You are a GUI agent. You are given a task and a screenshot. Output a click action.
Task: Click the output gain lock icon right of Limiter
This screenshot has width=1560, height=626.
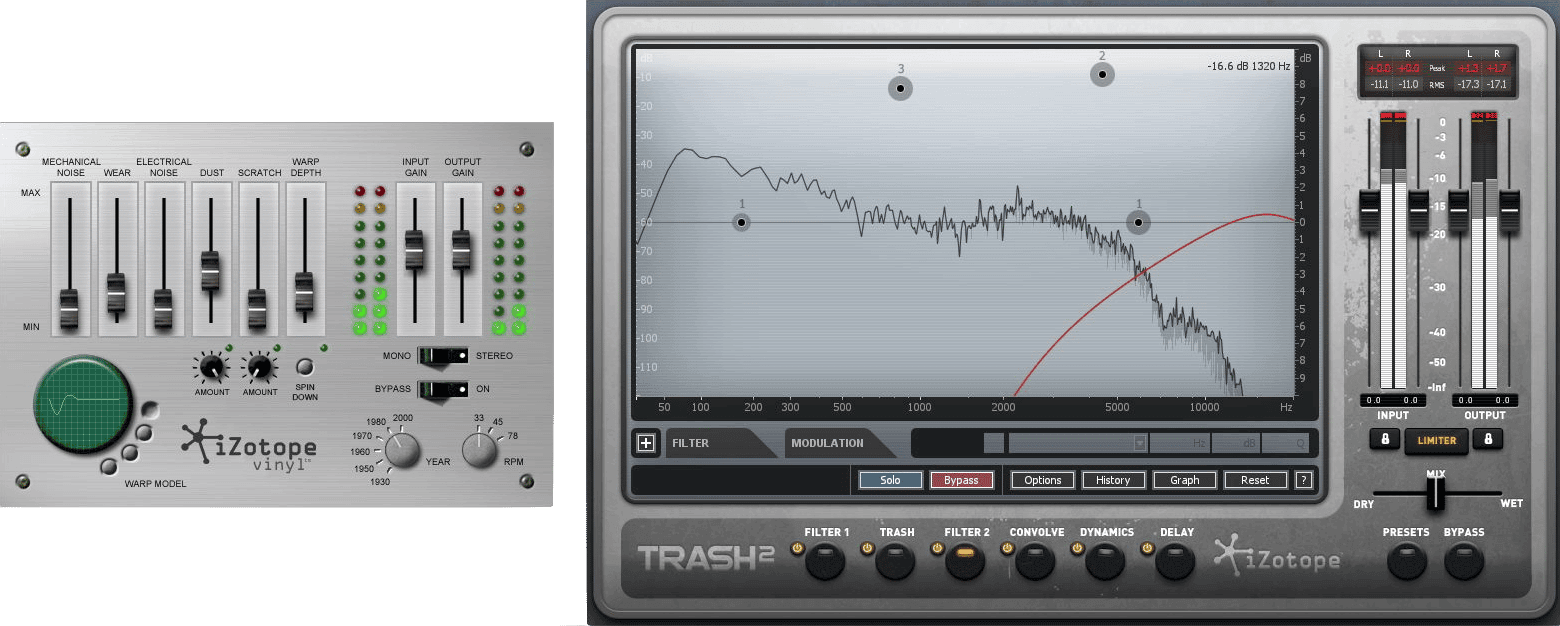1487,439
